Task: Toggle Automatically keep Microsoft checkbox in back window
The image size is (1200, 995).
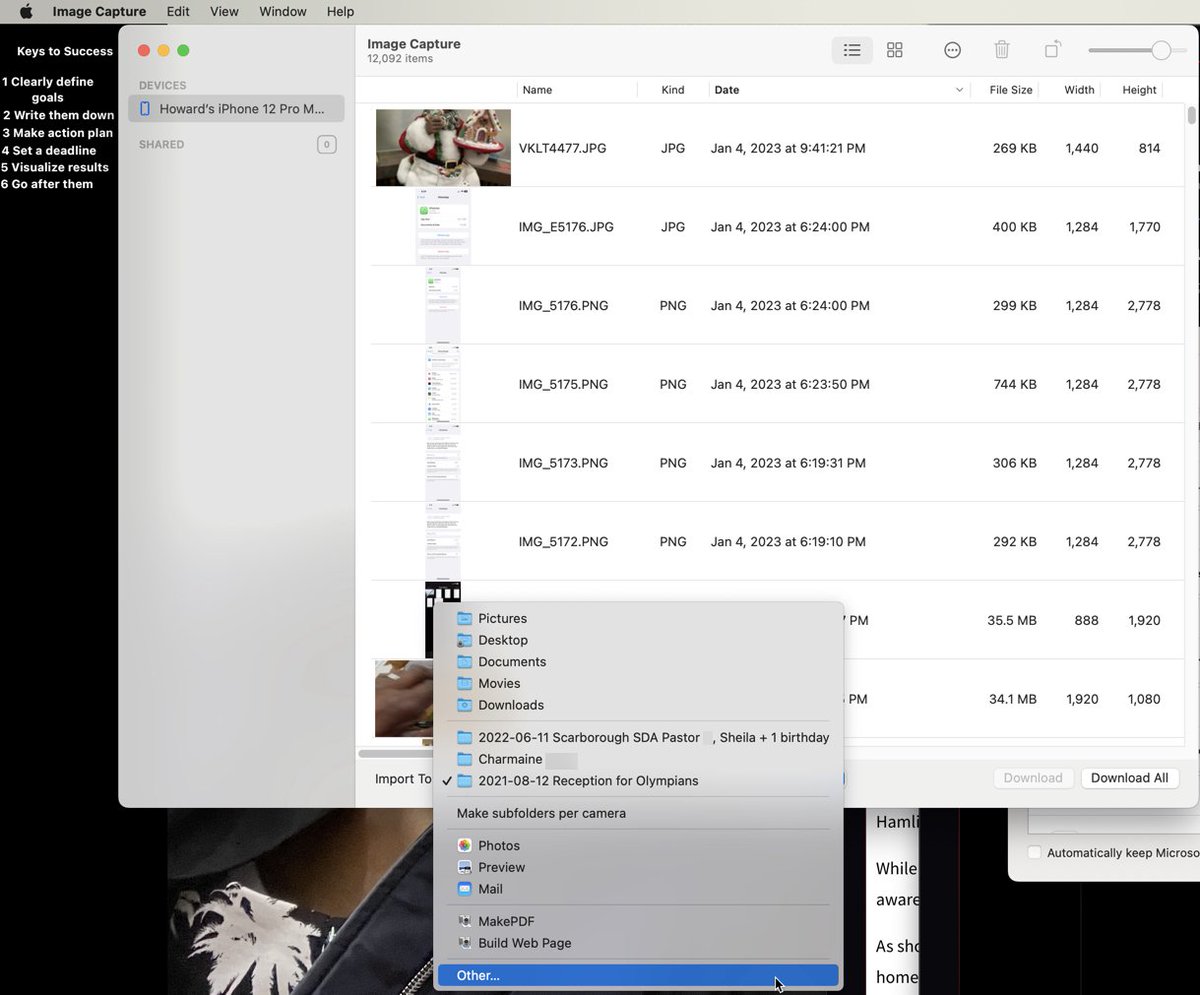Action: [x=1035, y=853]
